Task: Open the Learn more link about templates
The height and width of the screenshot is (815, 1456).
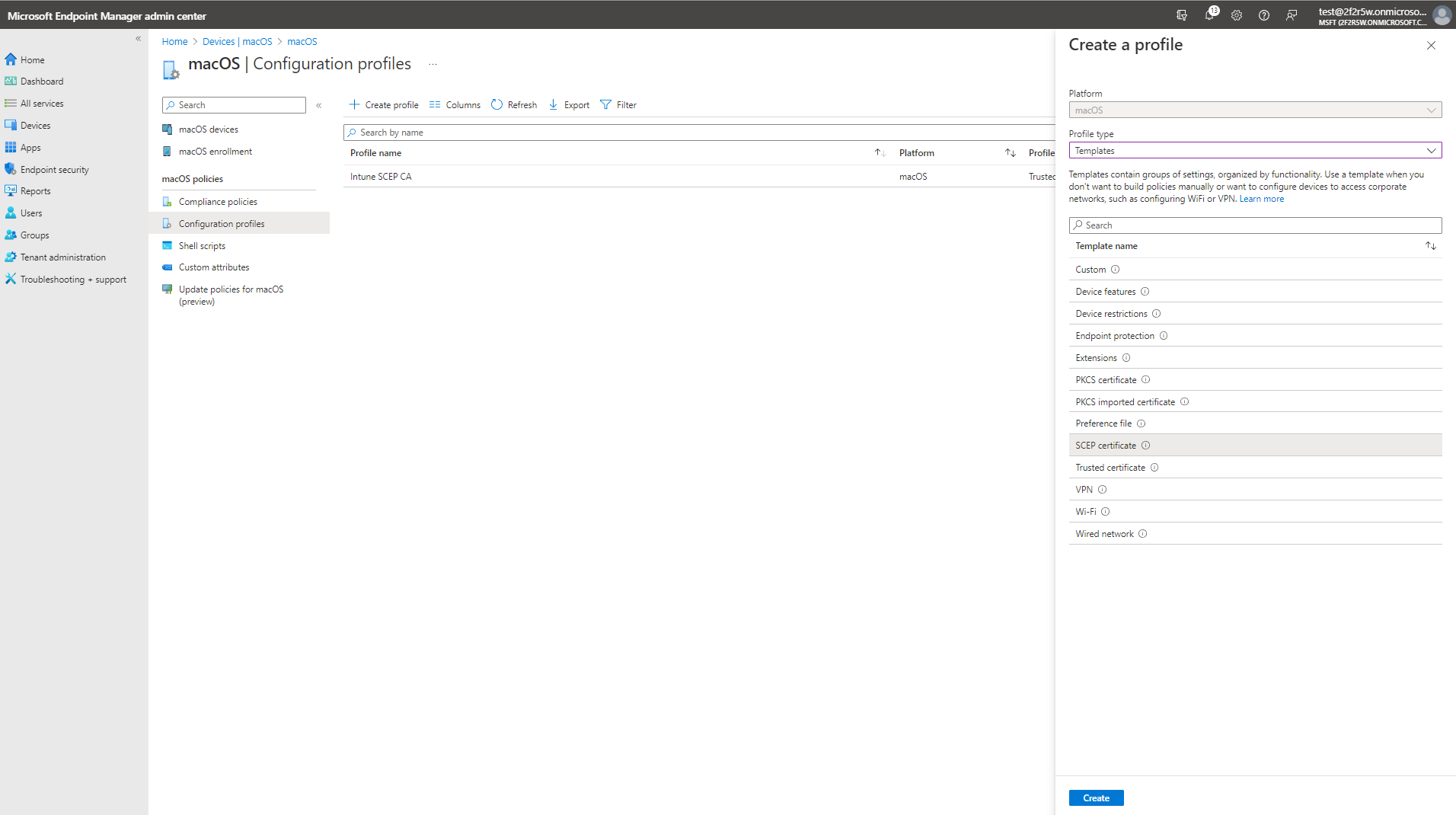Action: (1261, 198)
